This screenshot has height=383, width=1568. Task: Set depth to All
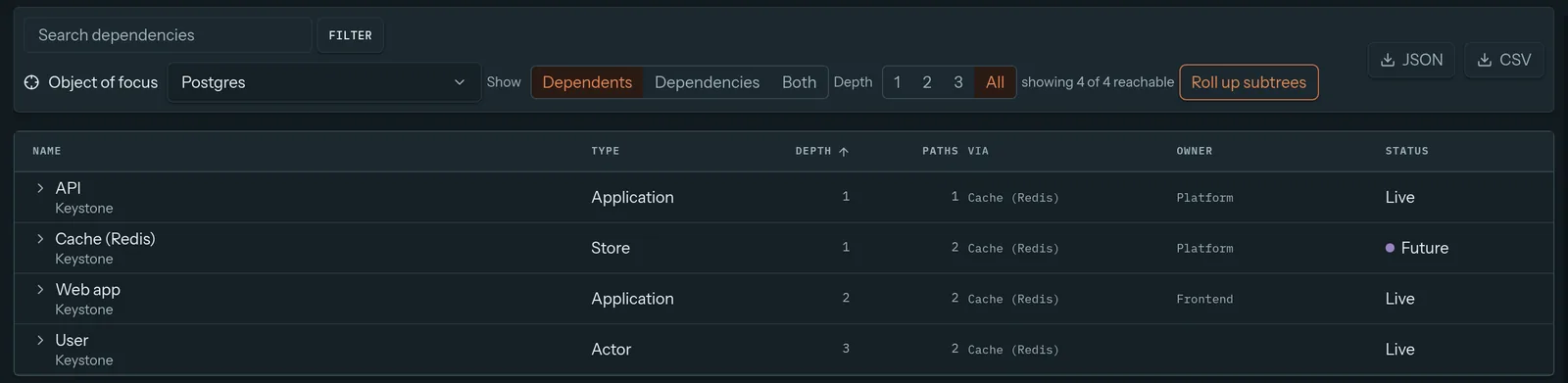[x=995, y=82]
